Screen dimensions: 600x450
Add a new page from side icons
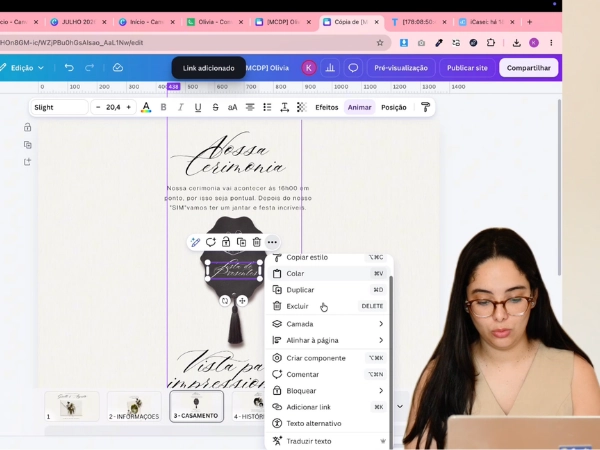point(28,162)
